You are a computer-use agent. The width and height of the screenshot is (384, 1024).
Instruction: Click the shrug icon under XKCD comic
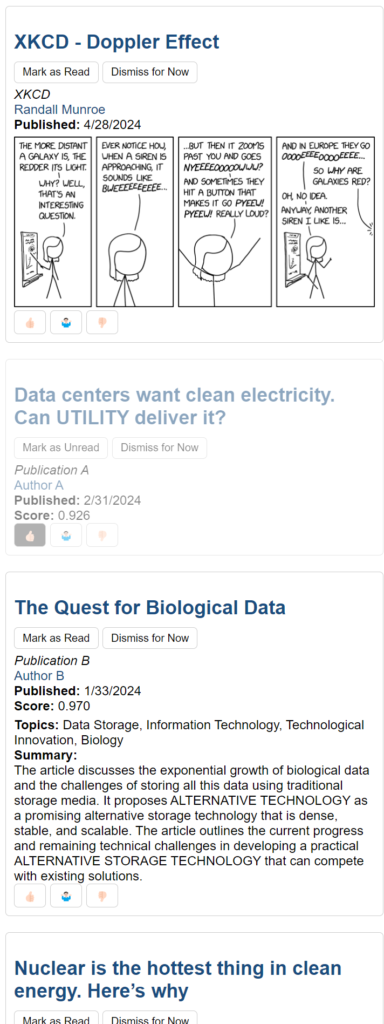click(x=66, y=323)
